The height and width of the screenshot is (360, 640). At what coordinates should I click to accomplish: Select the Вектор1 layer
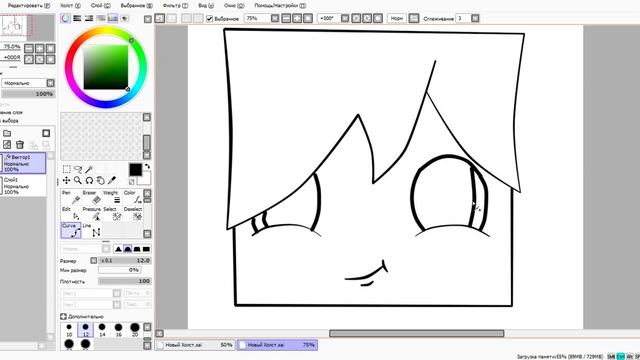(x=24, y=163)
